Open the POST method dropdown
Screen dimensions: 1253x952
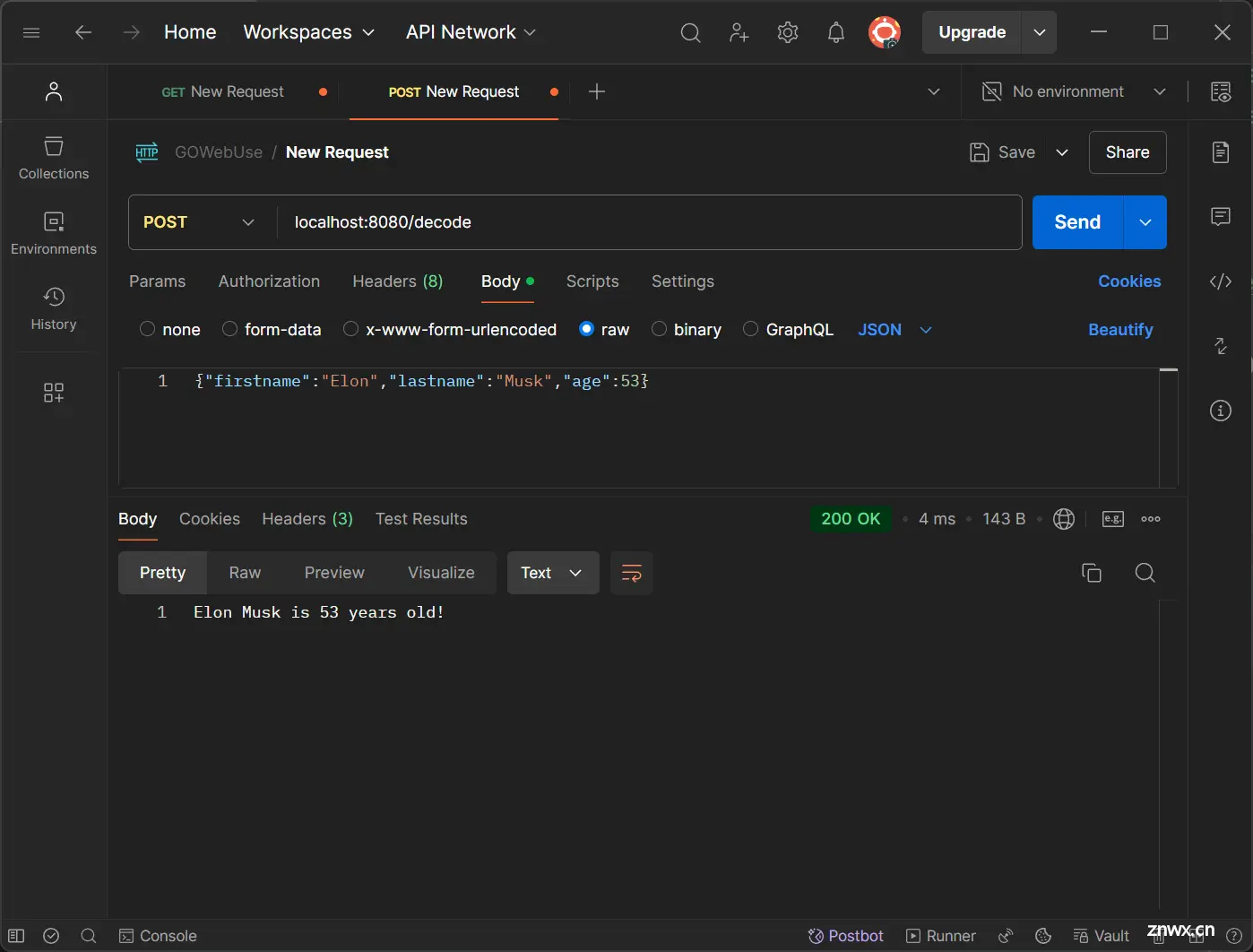(x=199, y=222)
